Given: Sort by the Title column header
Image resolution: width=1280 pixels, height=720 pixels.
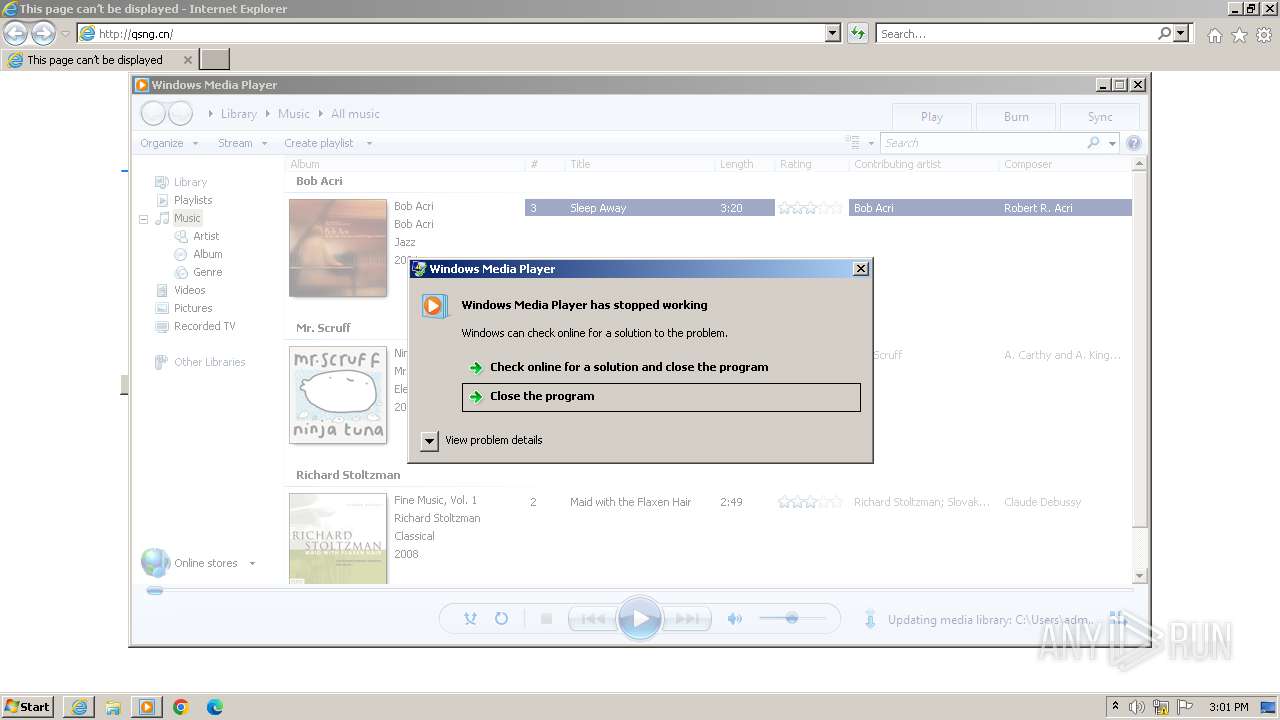Looking at the screenshot, I should tap(639, 164).
